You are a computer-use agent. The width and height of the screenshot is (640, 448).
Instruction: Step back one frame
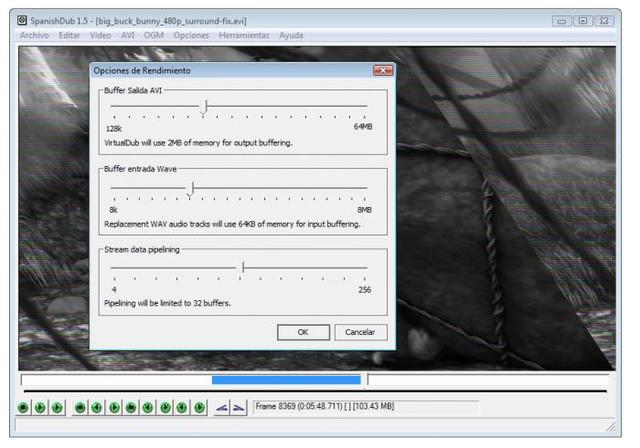click(97, 407)
